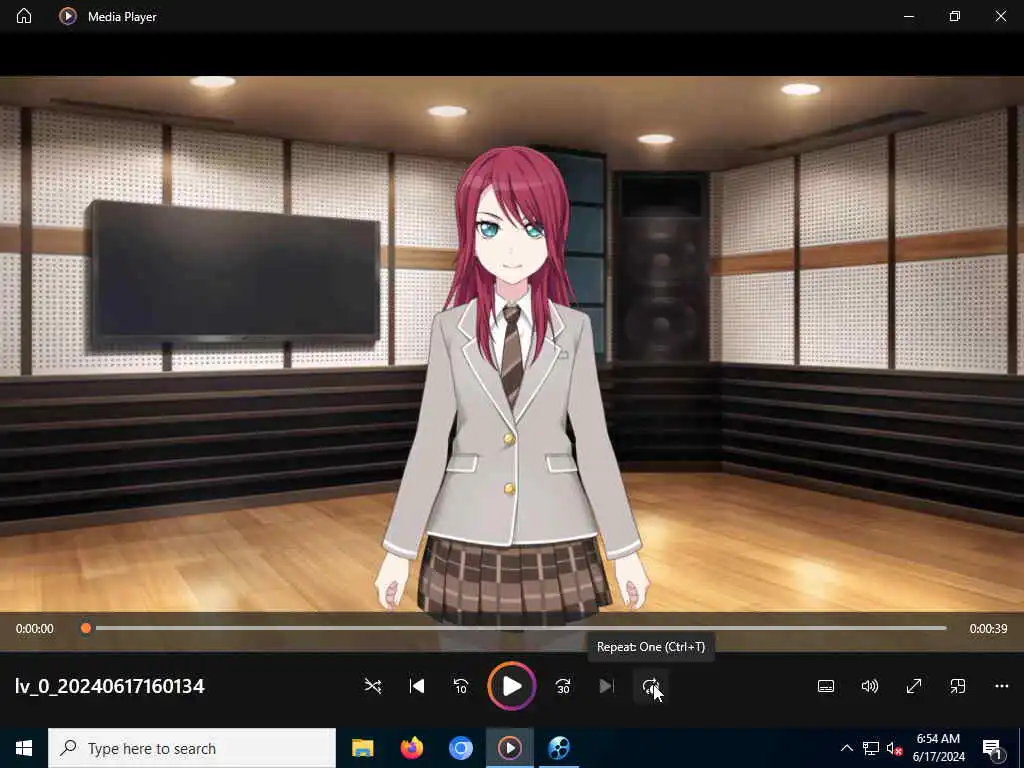Open the clock showing 6:54 AM
Image resolution: width=1024 pixels, height=768 pixels.
[x=938, y=748]
